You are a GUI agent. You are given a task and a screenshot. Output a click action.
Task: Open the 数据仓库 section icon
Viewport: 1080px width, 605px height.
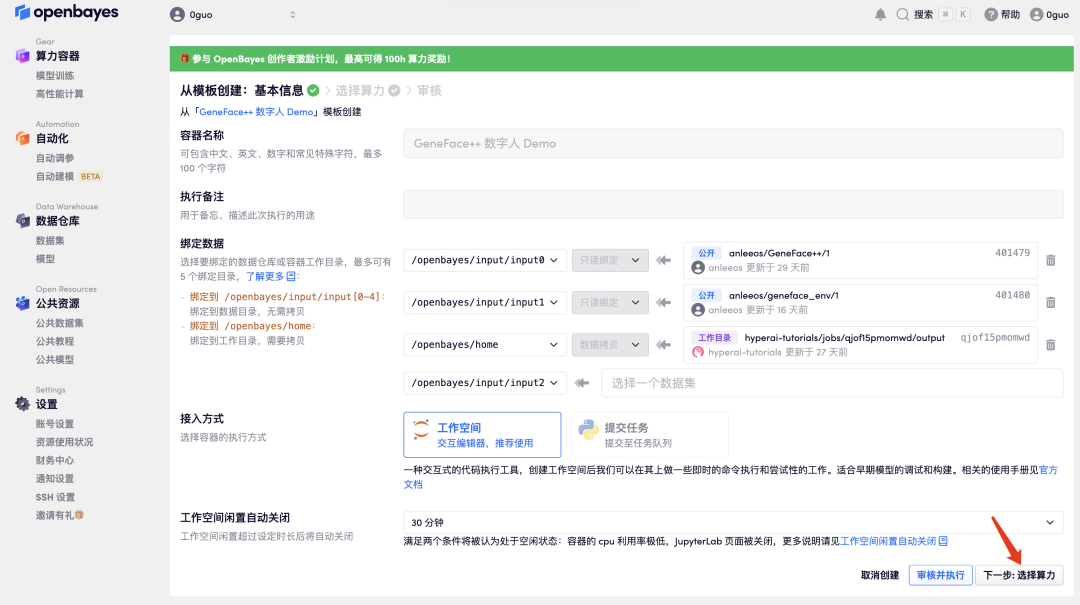click(24, 222)
